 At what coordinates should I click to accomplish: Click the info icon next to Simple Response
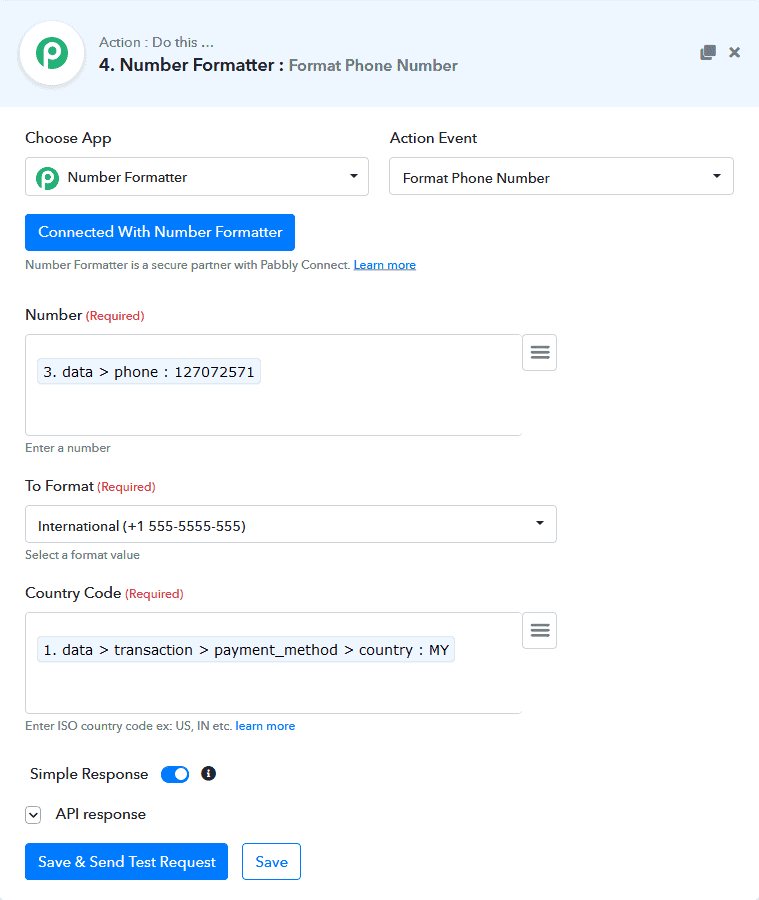click(x=209, y=774)
